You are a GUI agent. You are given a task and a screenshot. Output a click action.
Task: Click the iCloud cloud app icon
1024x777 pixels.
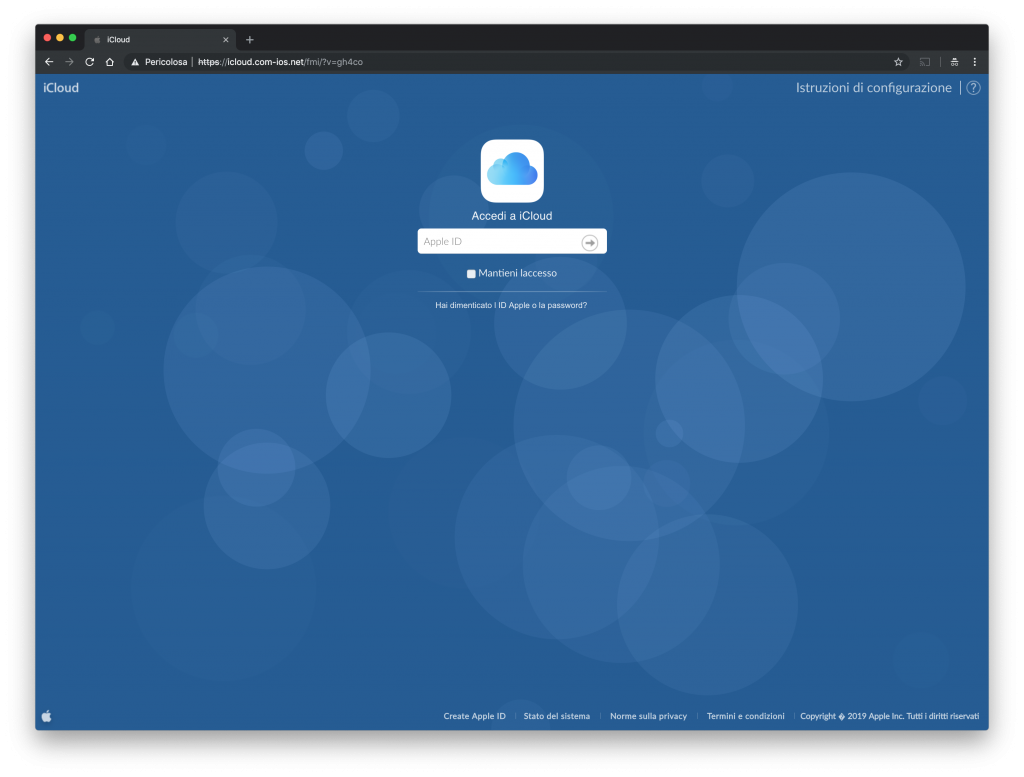(x=512, y=171)
